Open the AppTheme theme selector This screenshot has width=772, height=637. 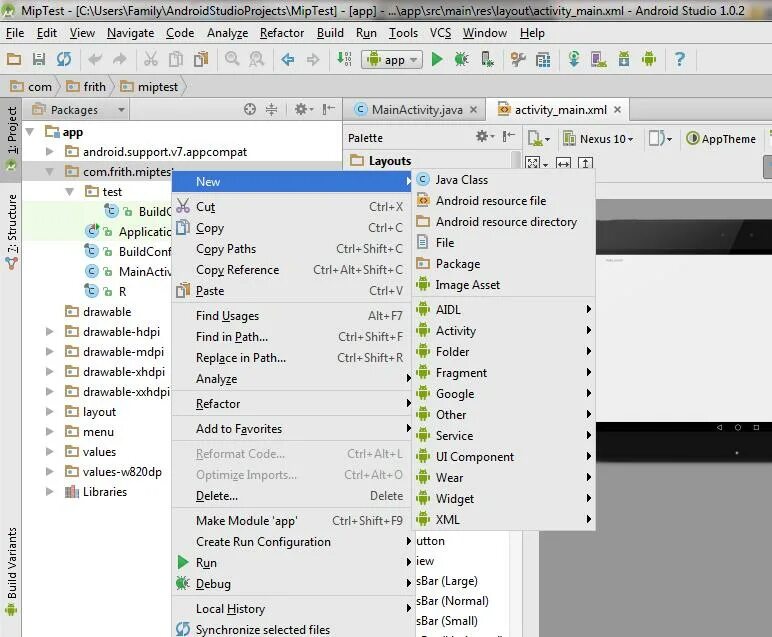721,139
